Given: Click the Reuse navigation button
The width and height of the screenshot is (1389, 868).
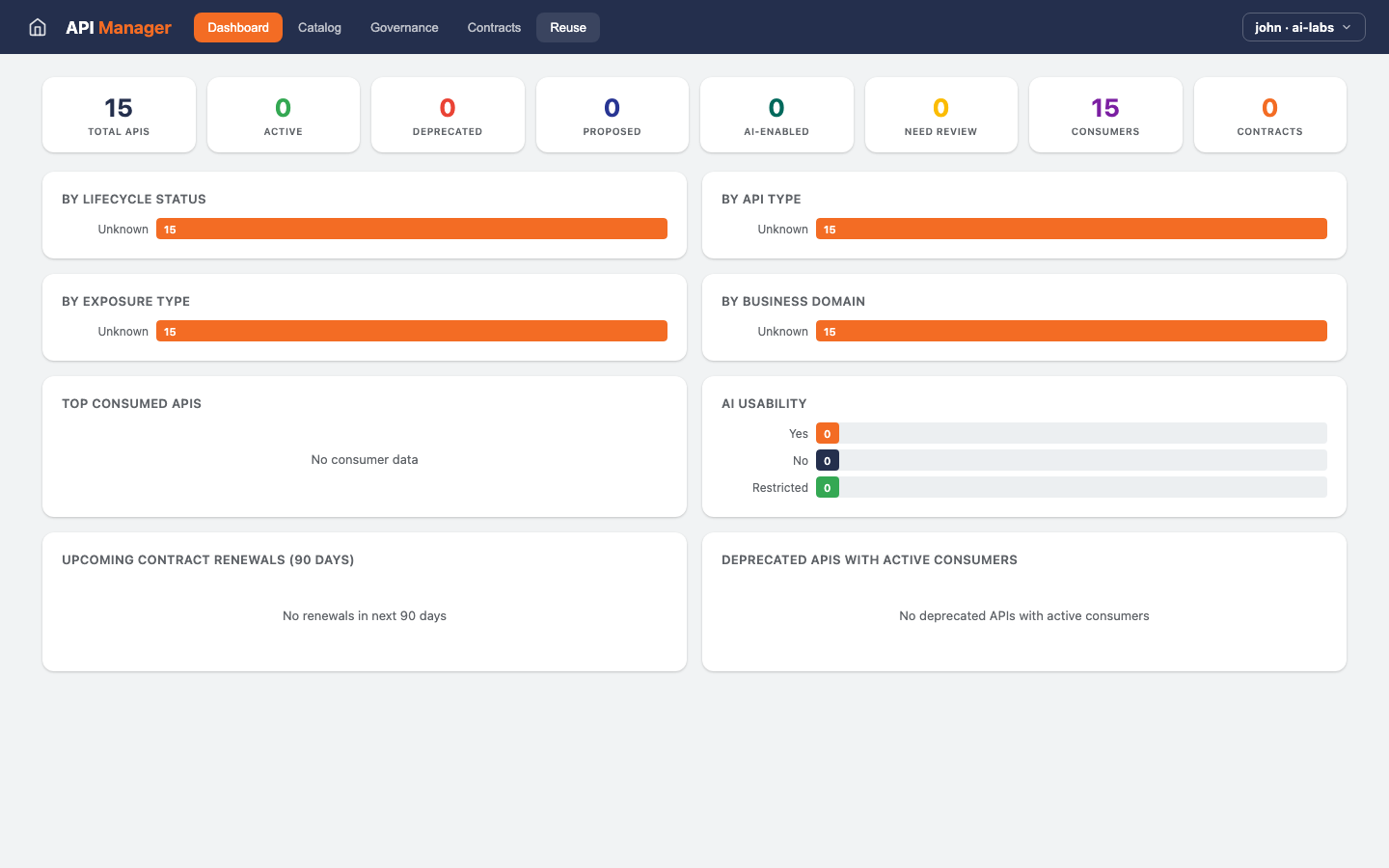Looking at the screenshot, I should (567, 28).
